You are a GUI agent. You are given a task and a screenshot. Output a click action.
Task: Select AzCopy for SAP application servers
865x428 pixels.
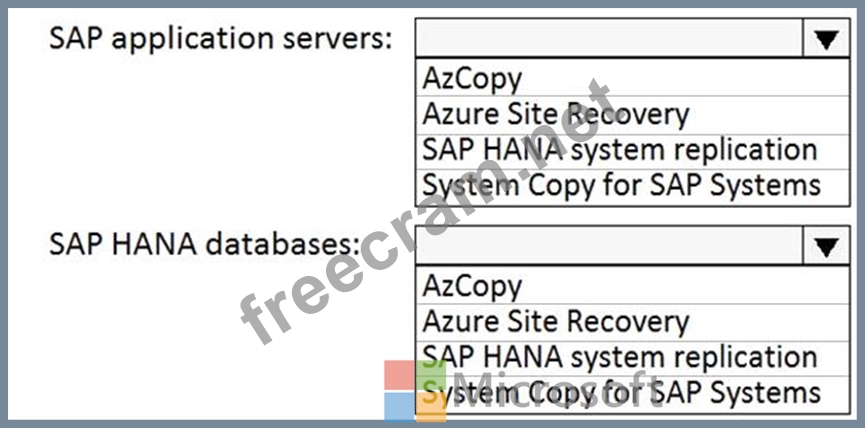click(x=472, y=78)
